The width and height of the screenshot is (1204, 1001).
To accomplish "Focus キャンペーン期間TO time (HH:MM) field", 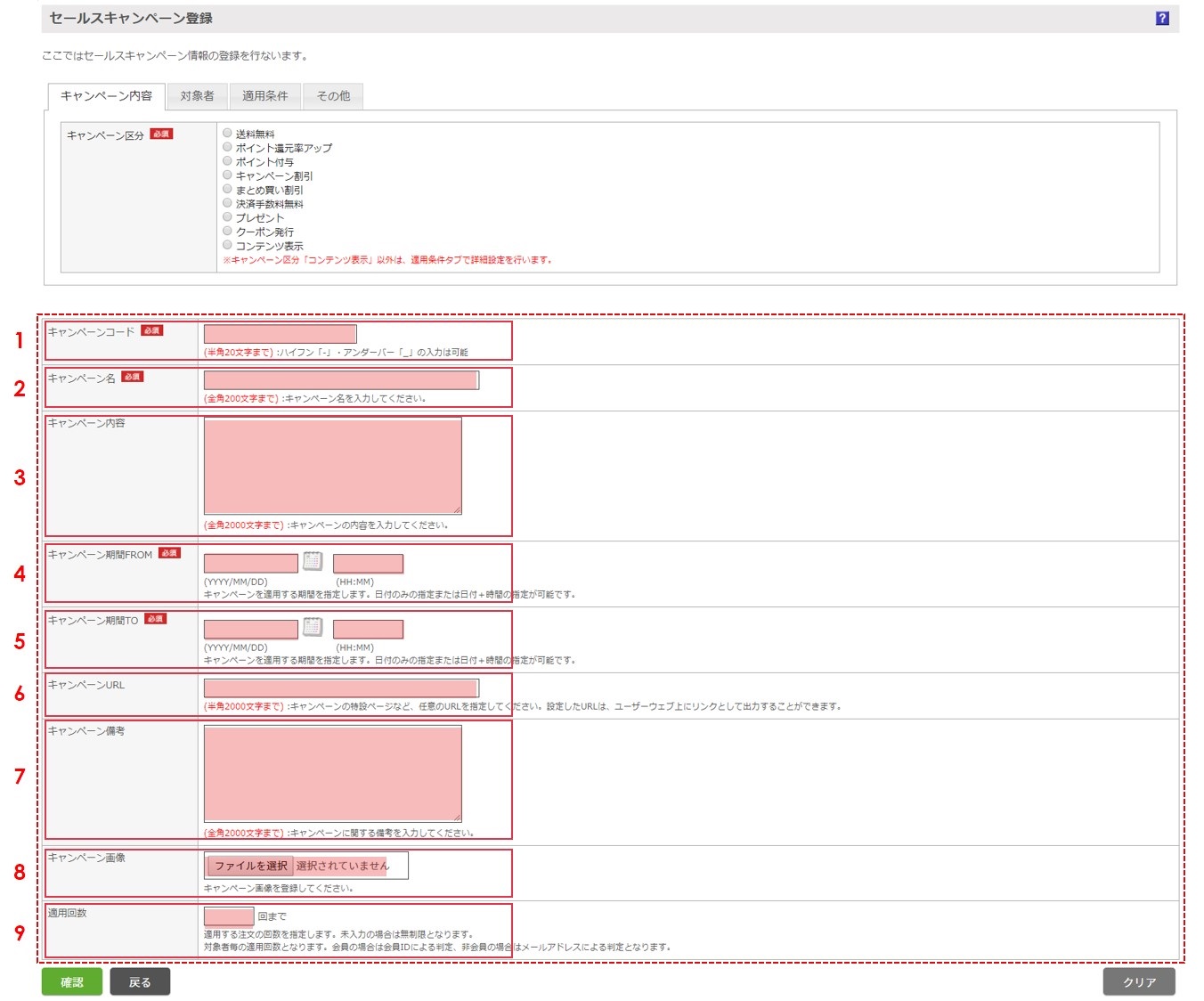I will pos(369,630).
